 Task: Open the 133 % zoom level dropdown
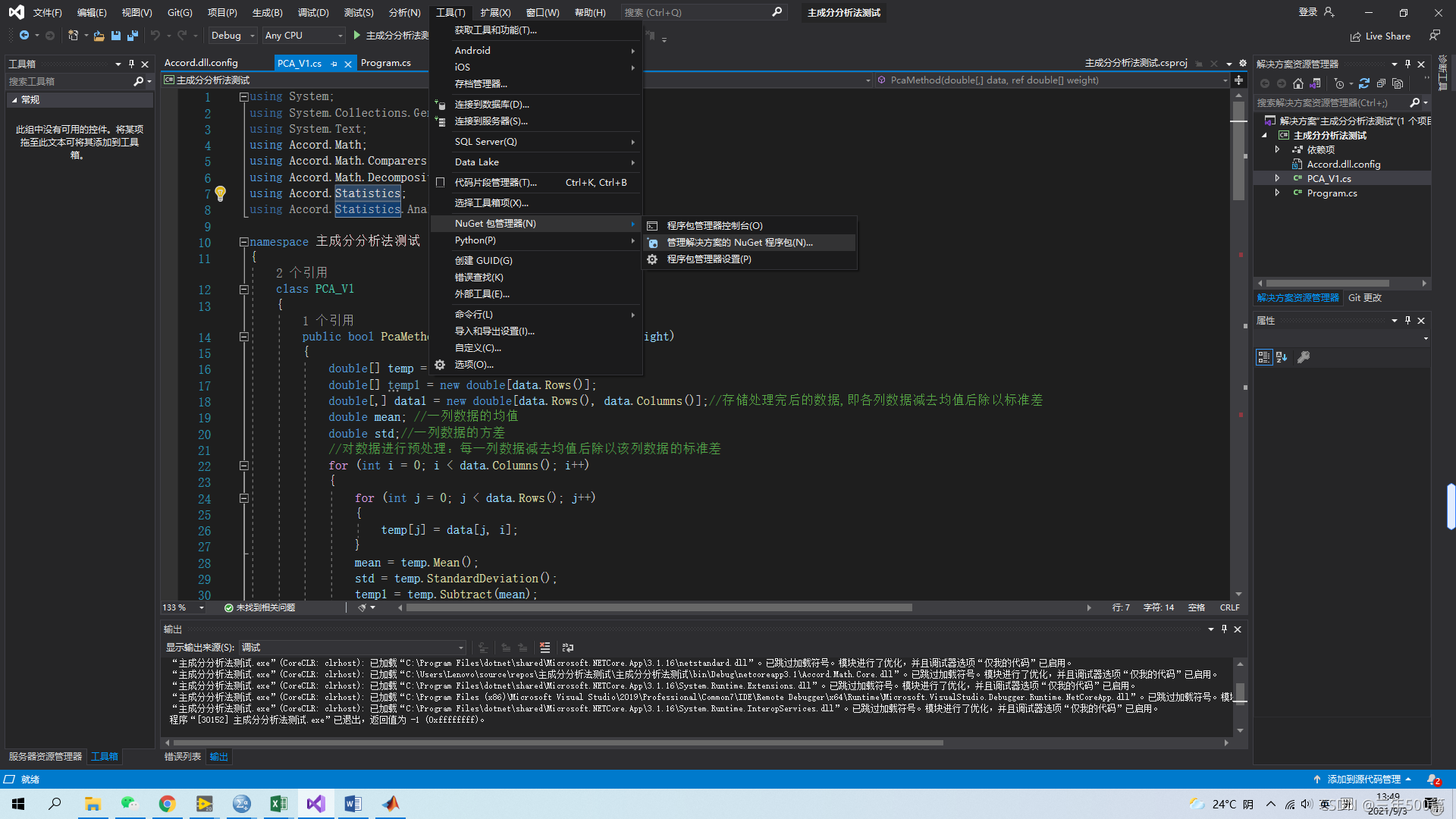[x=201, y=607]
